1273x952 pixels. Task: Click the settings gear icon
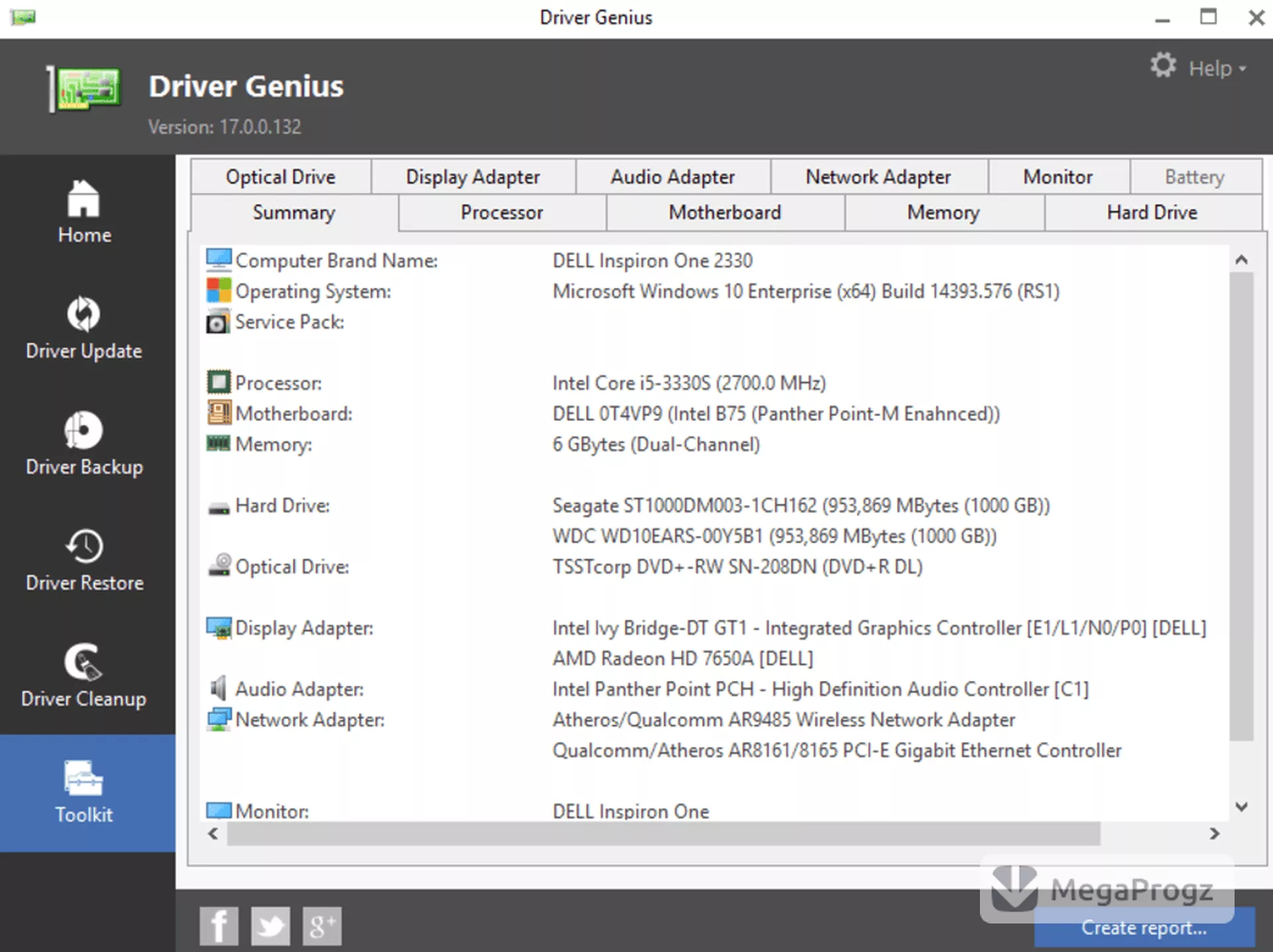(1163, 66)
